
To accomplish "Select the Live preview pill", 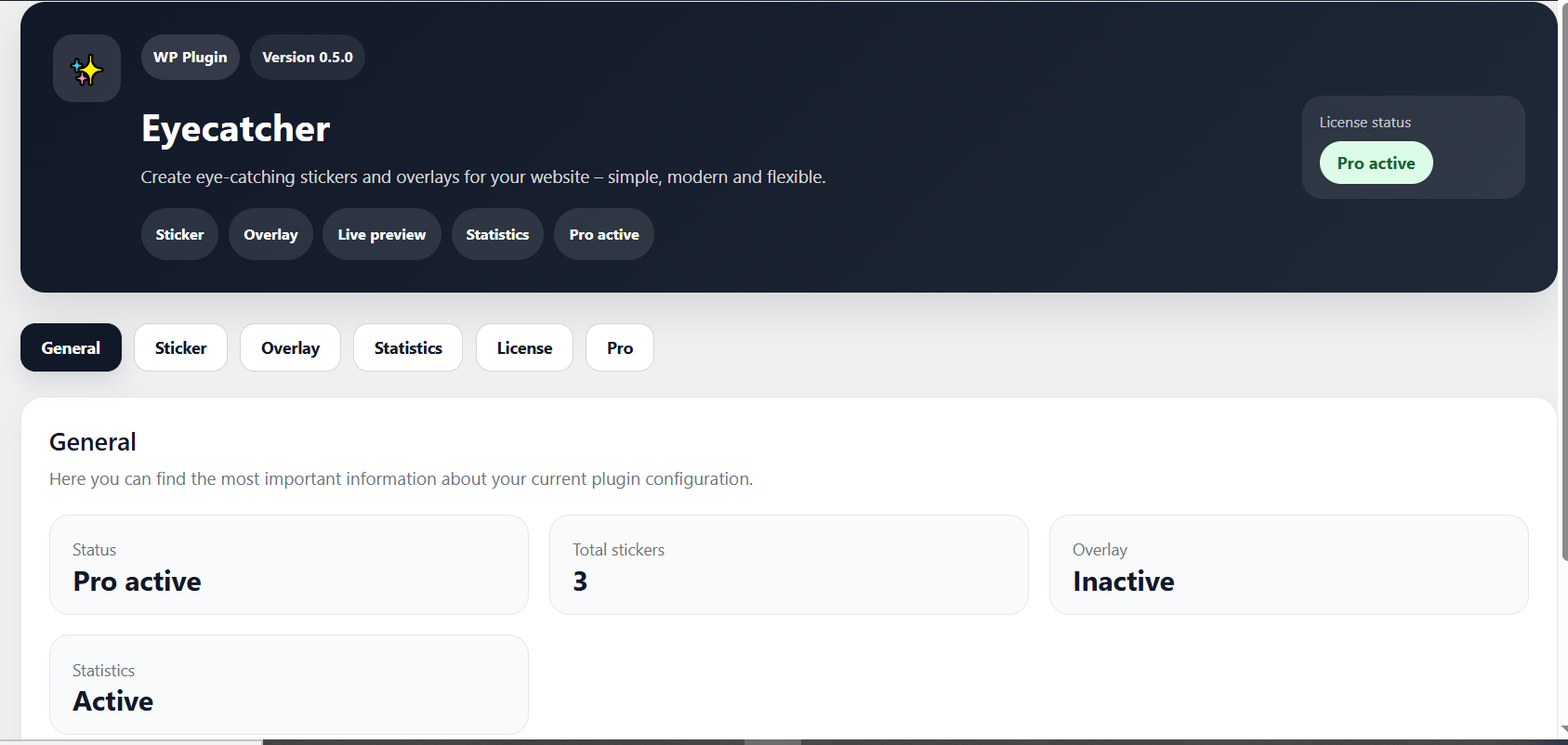I will point(381,235).
